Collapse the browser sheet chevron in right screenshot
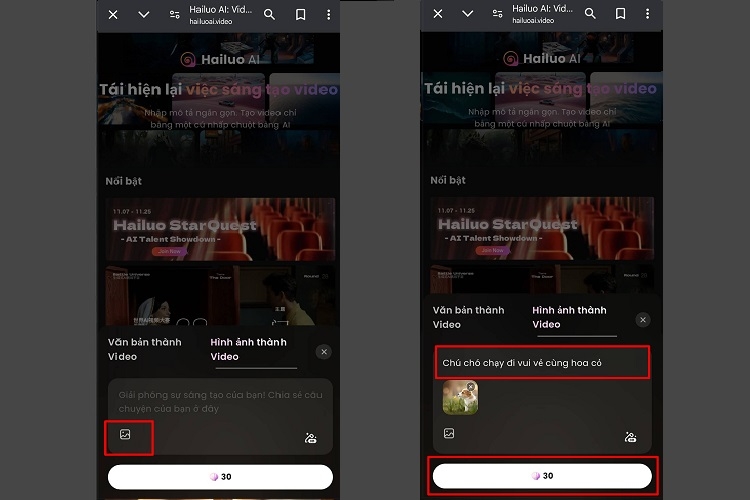Screen dimensions: 750x500 (x=468, y=14)
